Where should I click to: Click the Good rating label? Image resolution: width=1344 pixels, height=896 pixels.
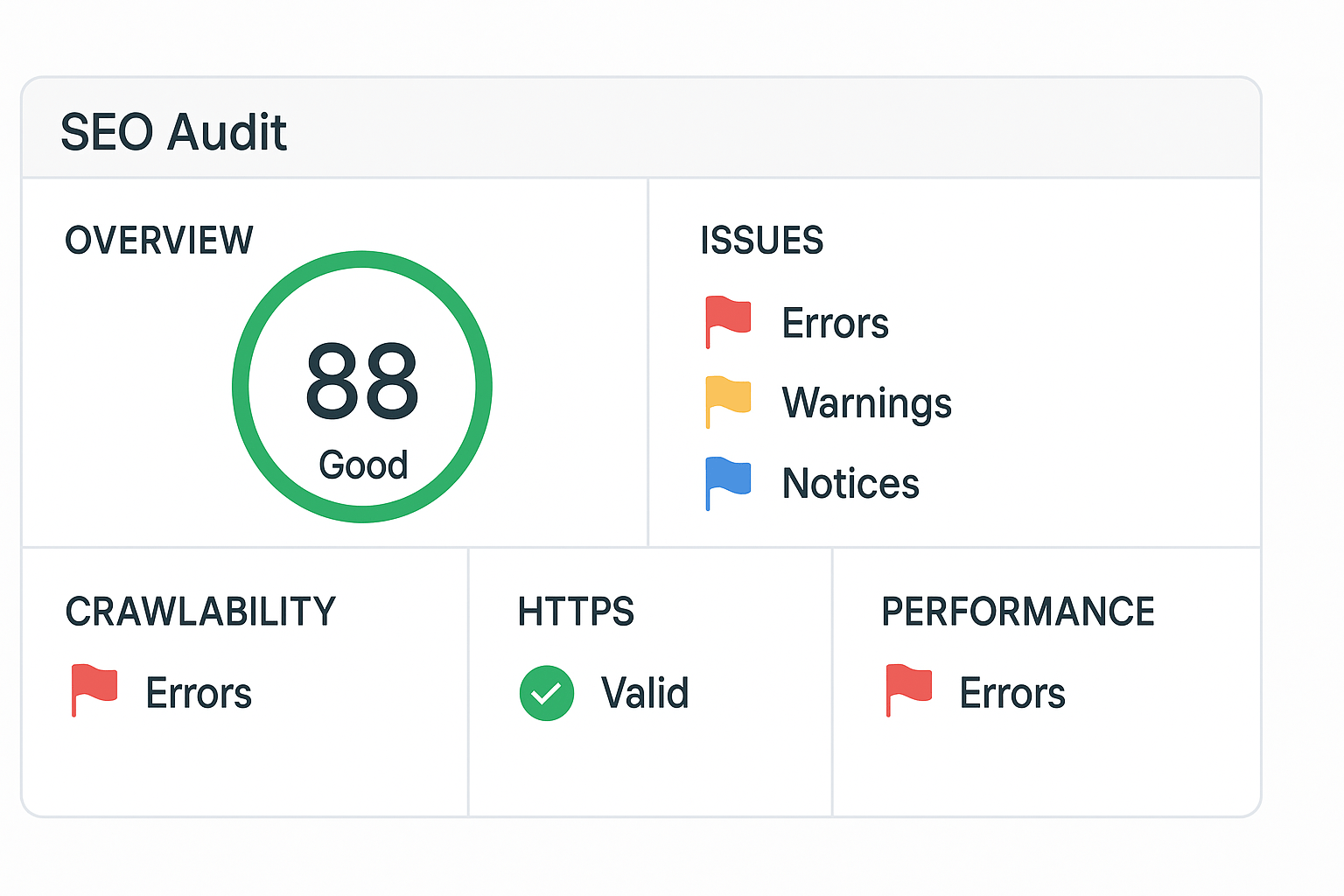(x=363, y=465)
